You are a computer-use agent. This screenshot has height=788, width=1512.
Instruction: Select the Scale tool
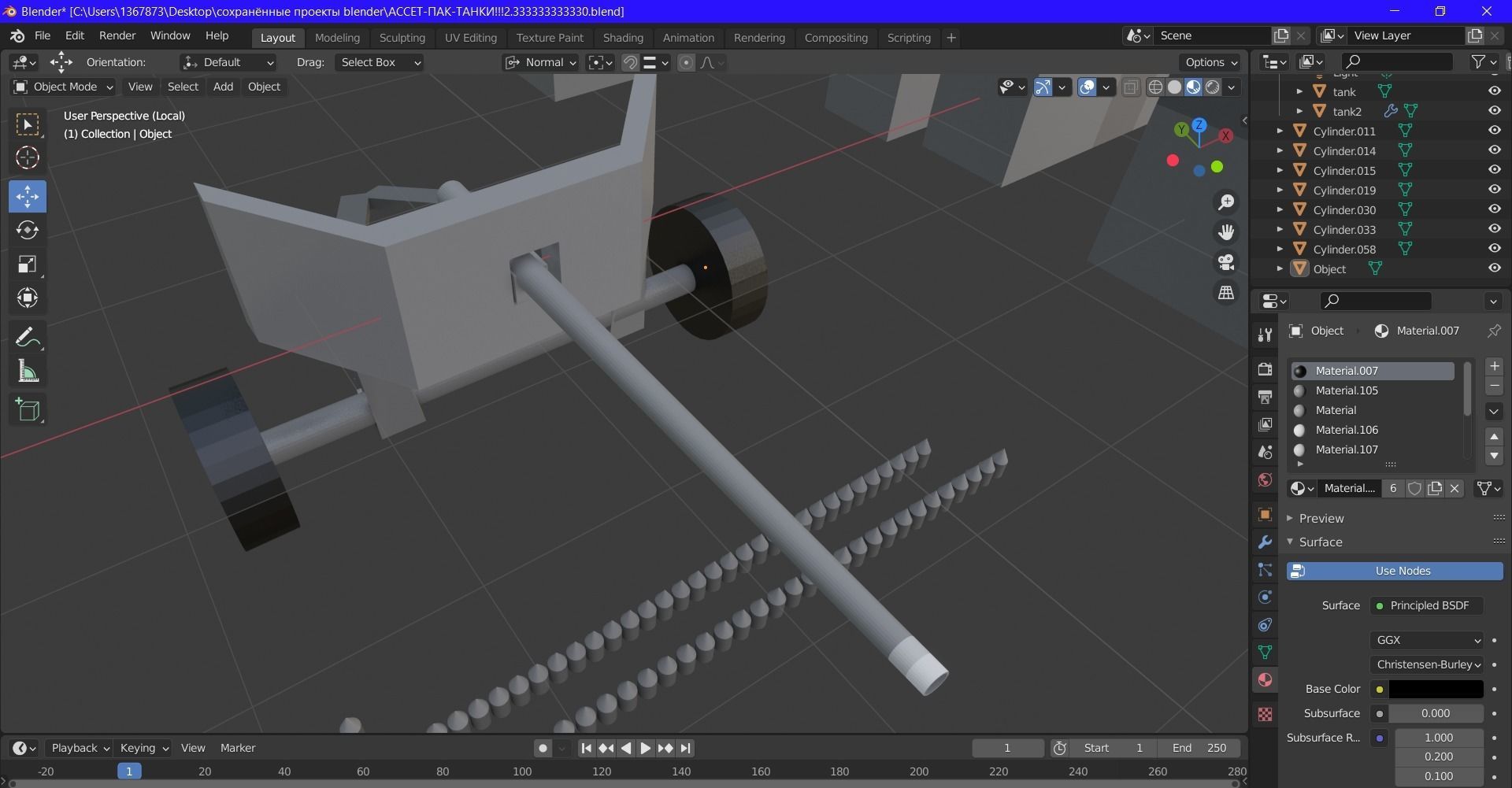(28, 264)
